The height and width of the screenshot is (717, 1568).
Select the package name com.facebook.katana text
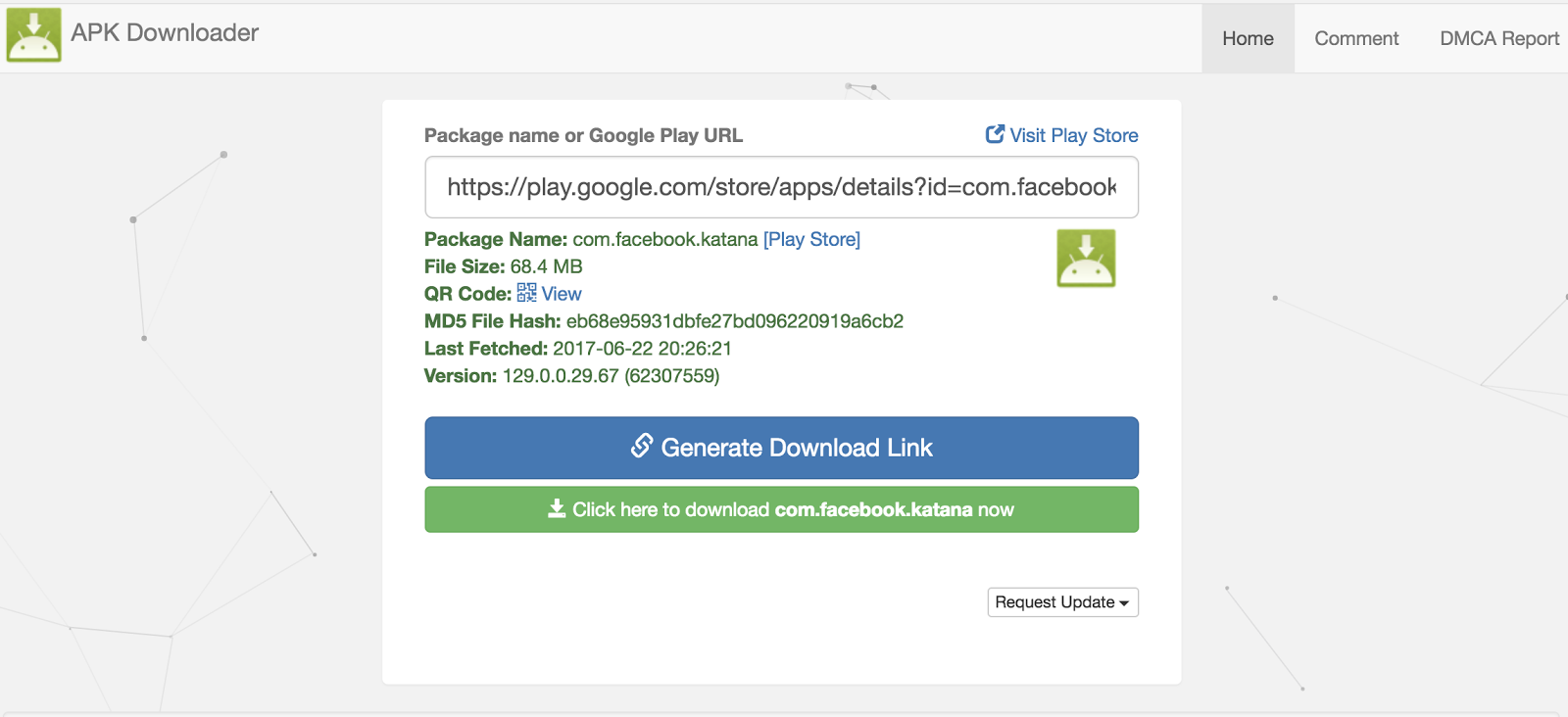[x=665, y=239]
